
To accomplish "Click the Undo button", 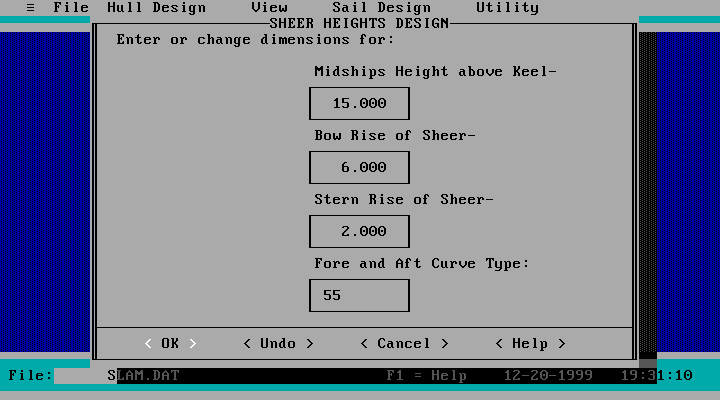I will 278,343.
